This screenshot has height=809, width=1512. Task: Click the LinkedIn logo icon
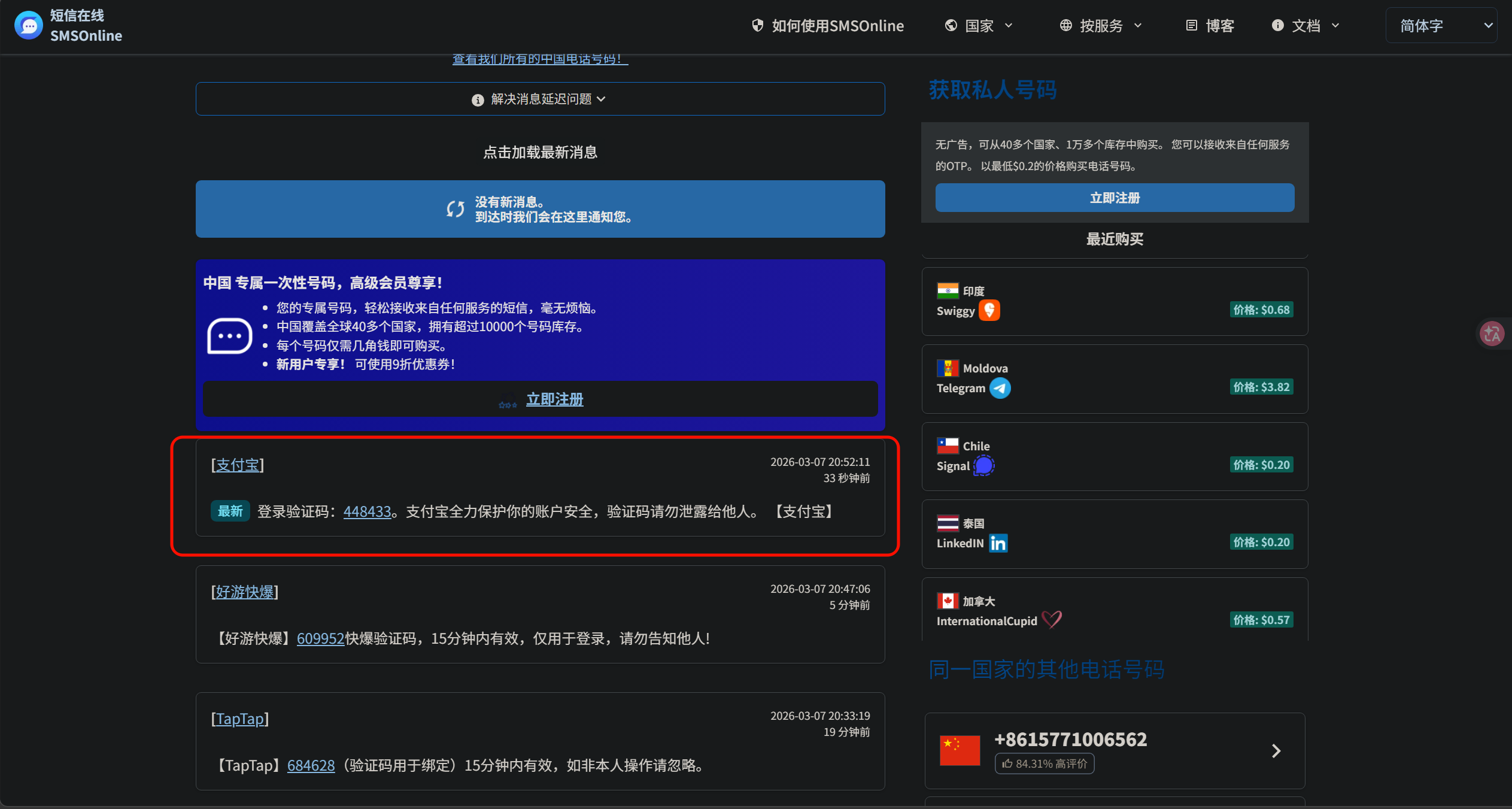(998, 543)
